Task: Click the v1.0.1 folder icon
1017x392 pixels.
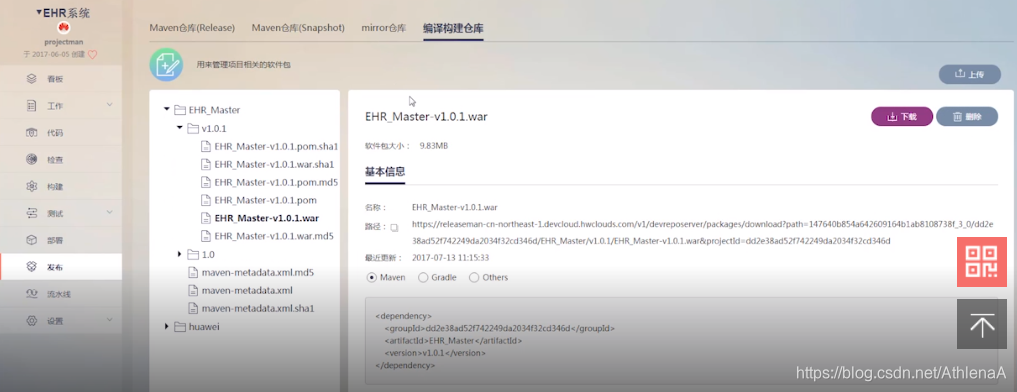Action: (193, 129)
